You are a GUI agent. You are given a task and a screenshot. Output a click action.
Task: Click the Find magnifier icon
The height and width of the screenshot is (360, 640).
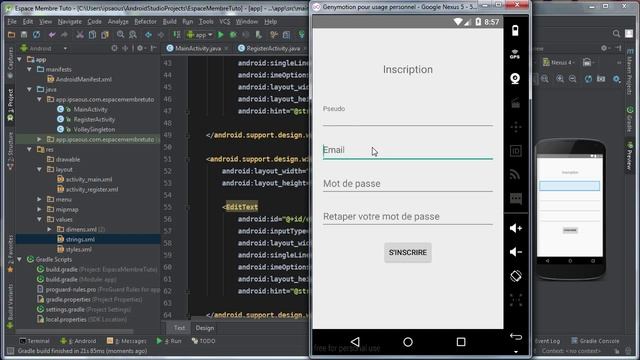point(120,35)
